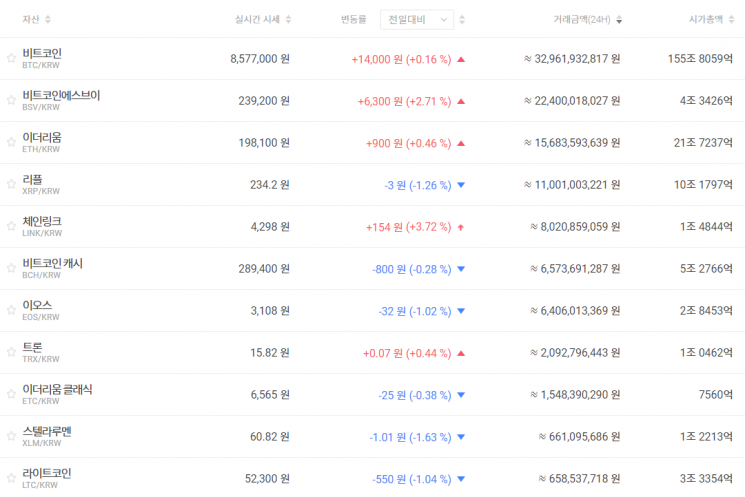745x497 pixels.
Task: Click the 239,200 원 price
Action: click(x=264, y=101)
